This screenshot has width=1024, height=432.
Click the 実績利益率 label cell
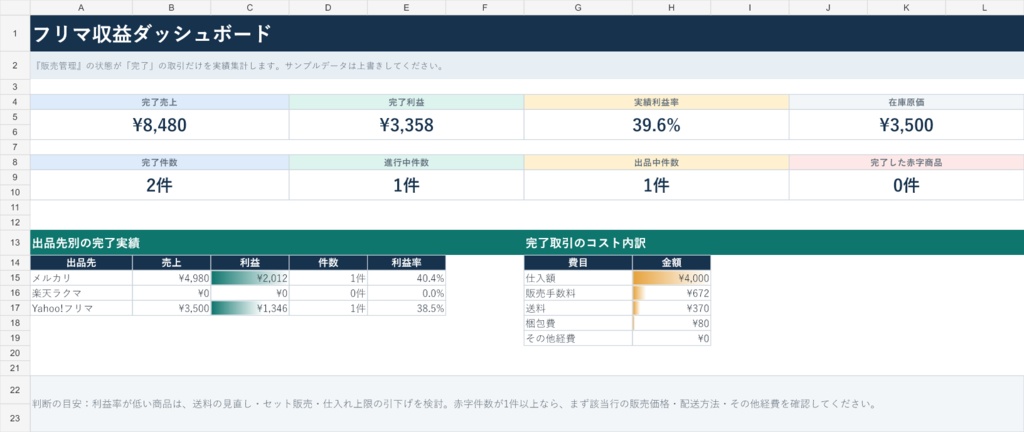656,102
